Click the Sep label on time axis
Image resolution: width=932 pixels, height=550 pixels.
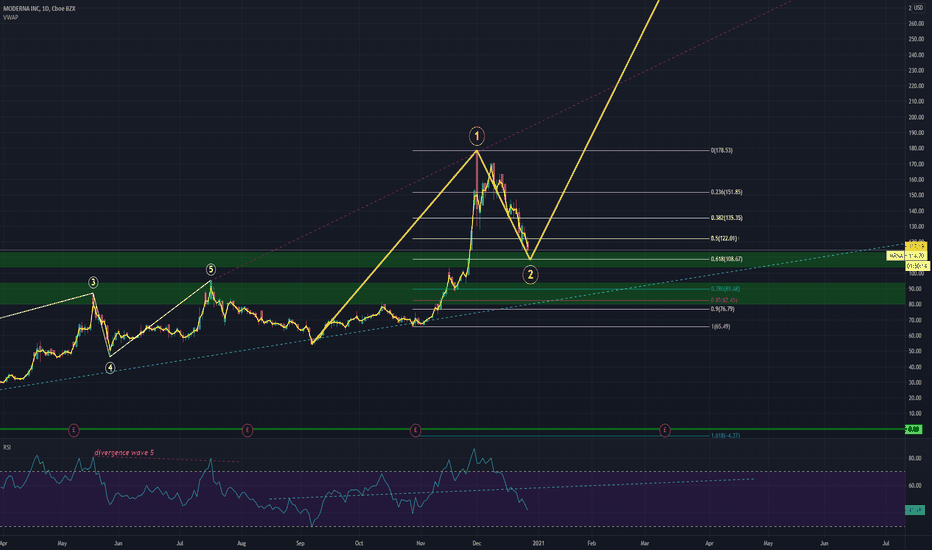click(300, 543)
